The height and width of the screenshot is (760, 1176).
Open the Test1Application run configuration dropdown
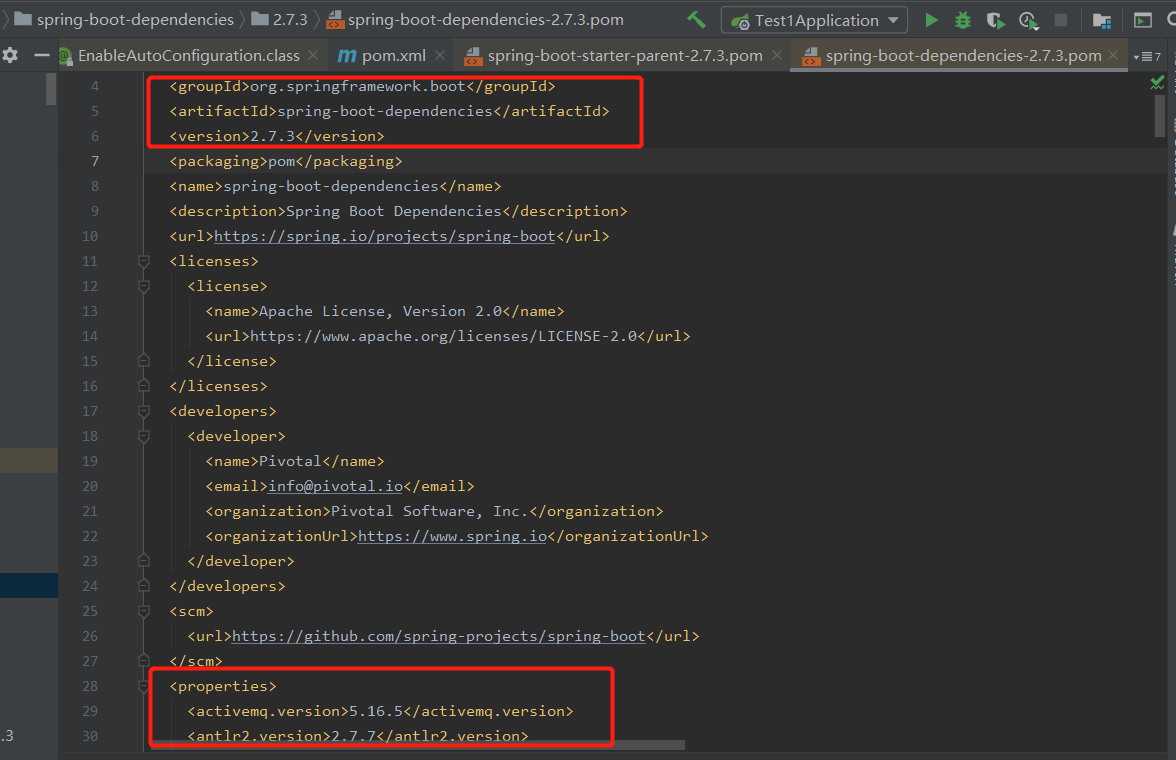[814, 20]
